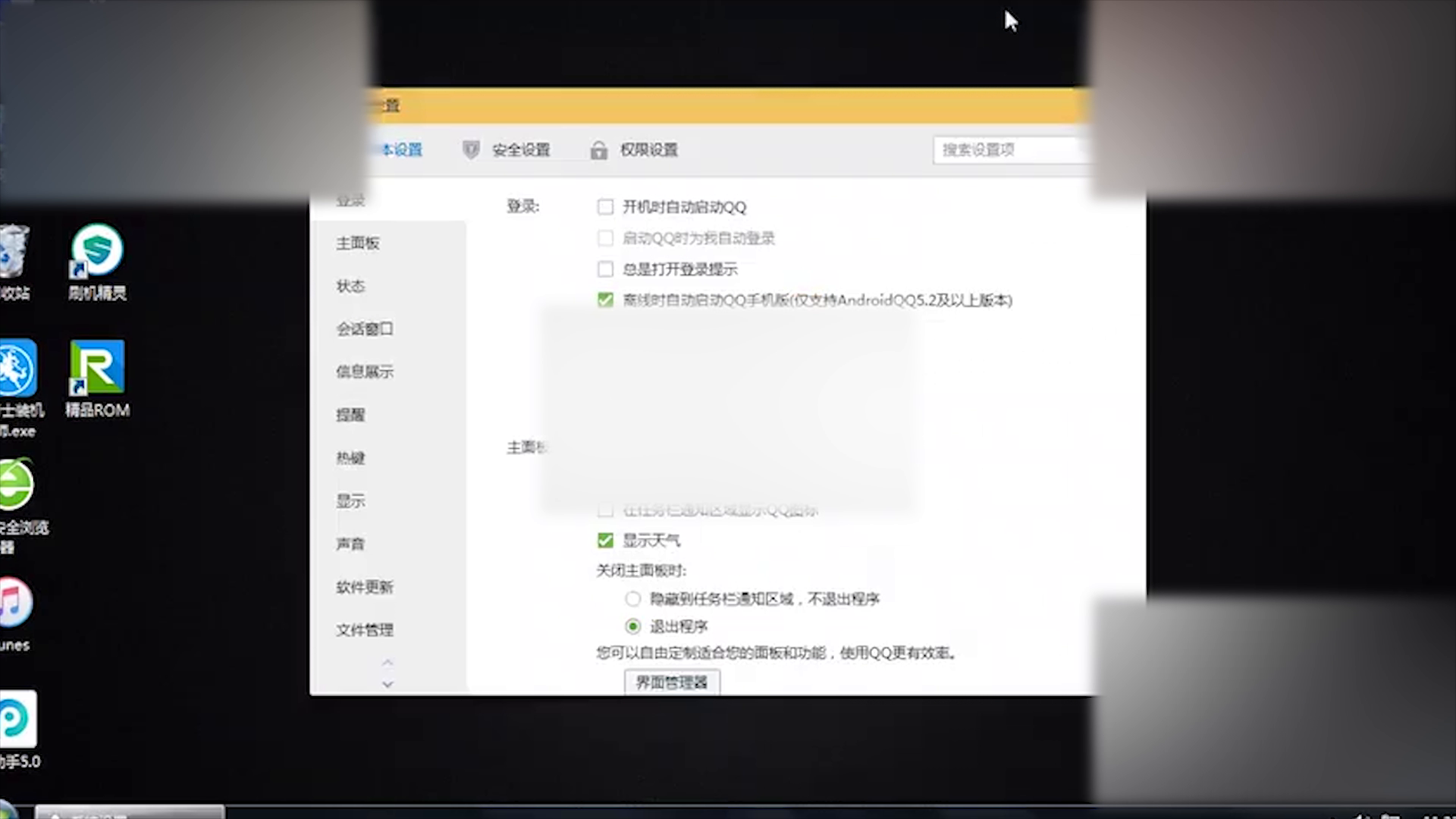
Task: Open 显示 settings in sidebar
Action: click(x=350, y=501)
